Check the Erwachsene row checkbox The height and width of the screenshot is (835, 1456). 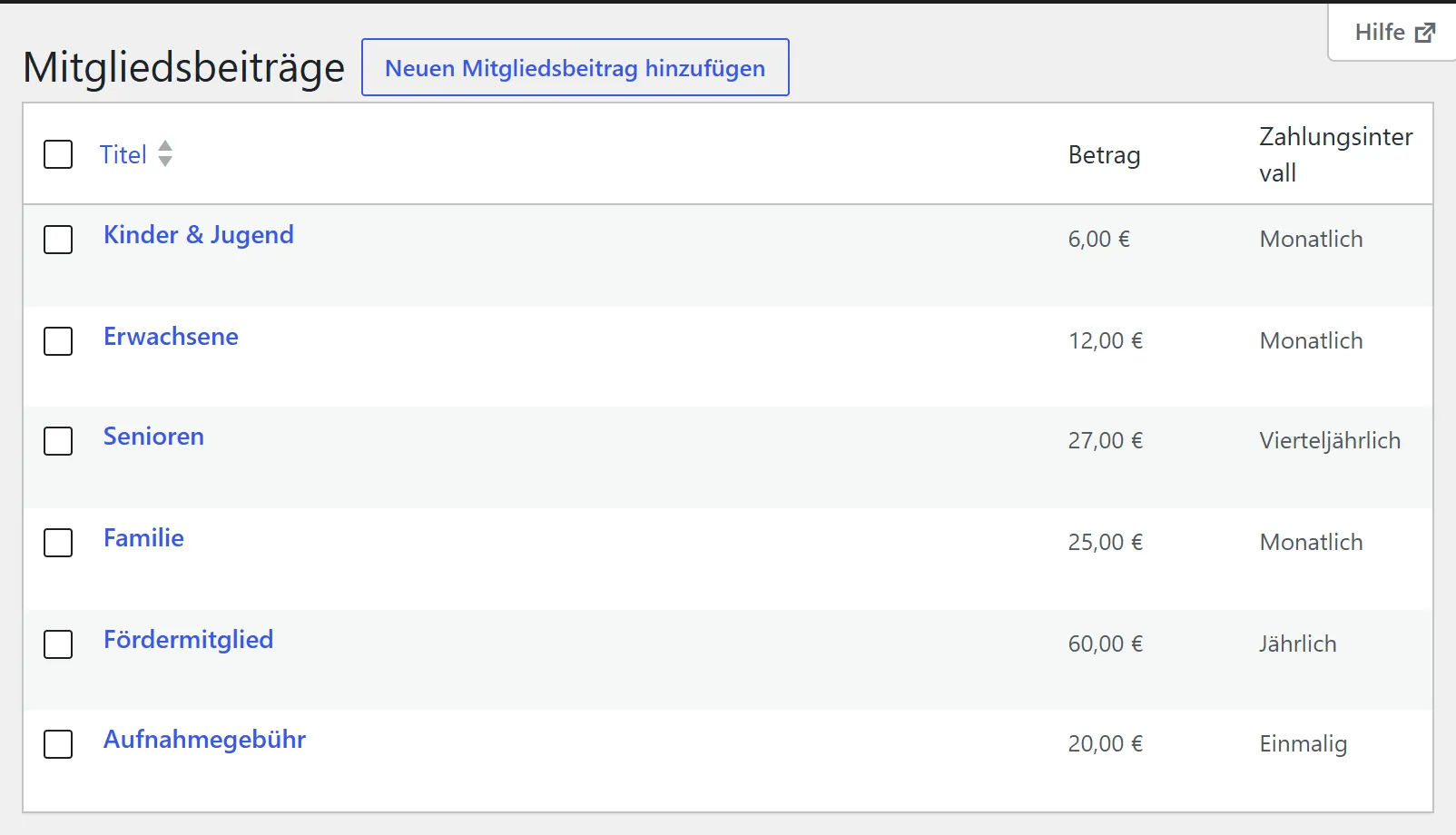point(58,341)
